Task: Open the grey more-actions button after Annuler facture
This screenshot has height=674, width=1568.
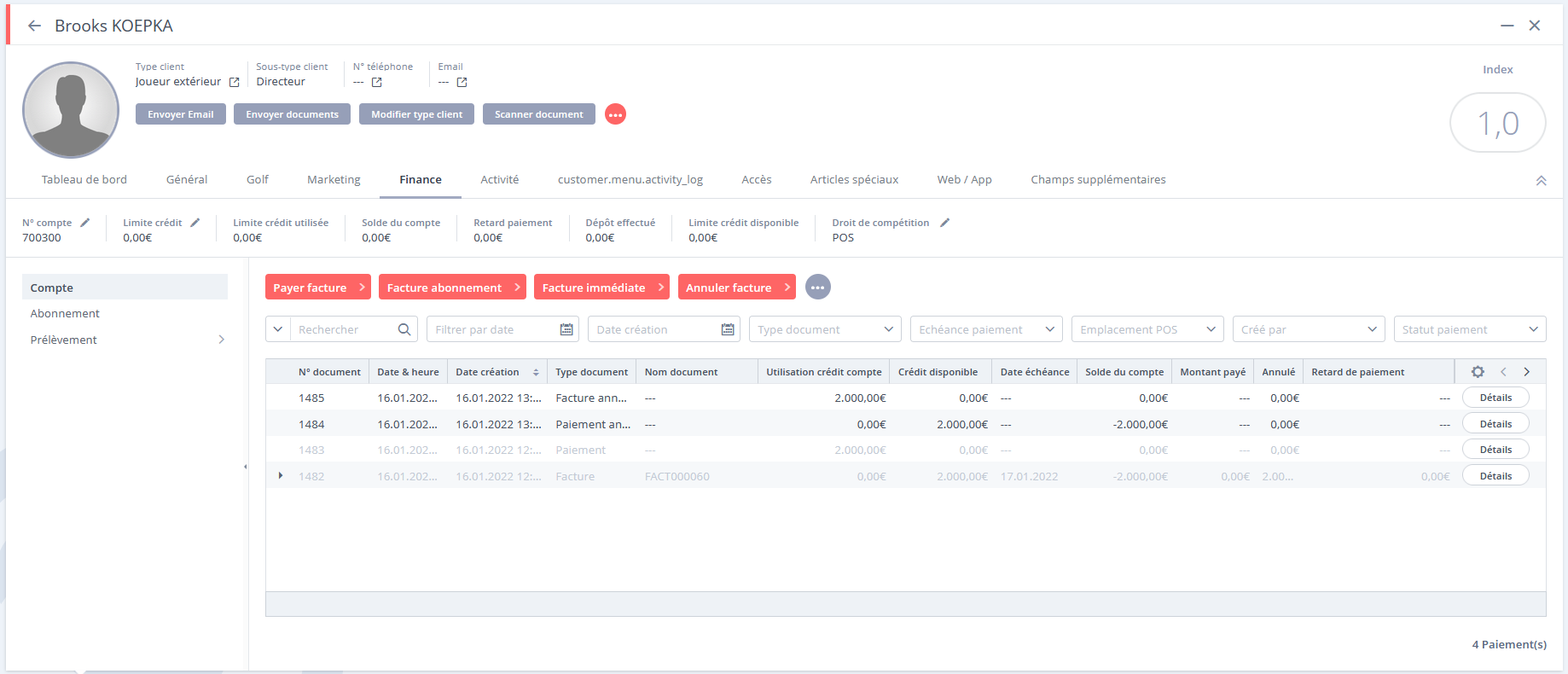Action: [817, 288]
